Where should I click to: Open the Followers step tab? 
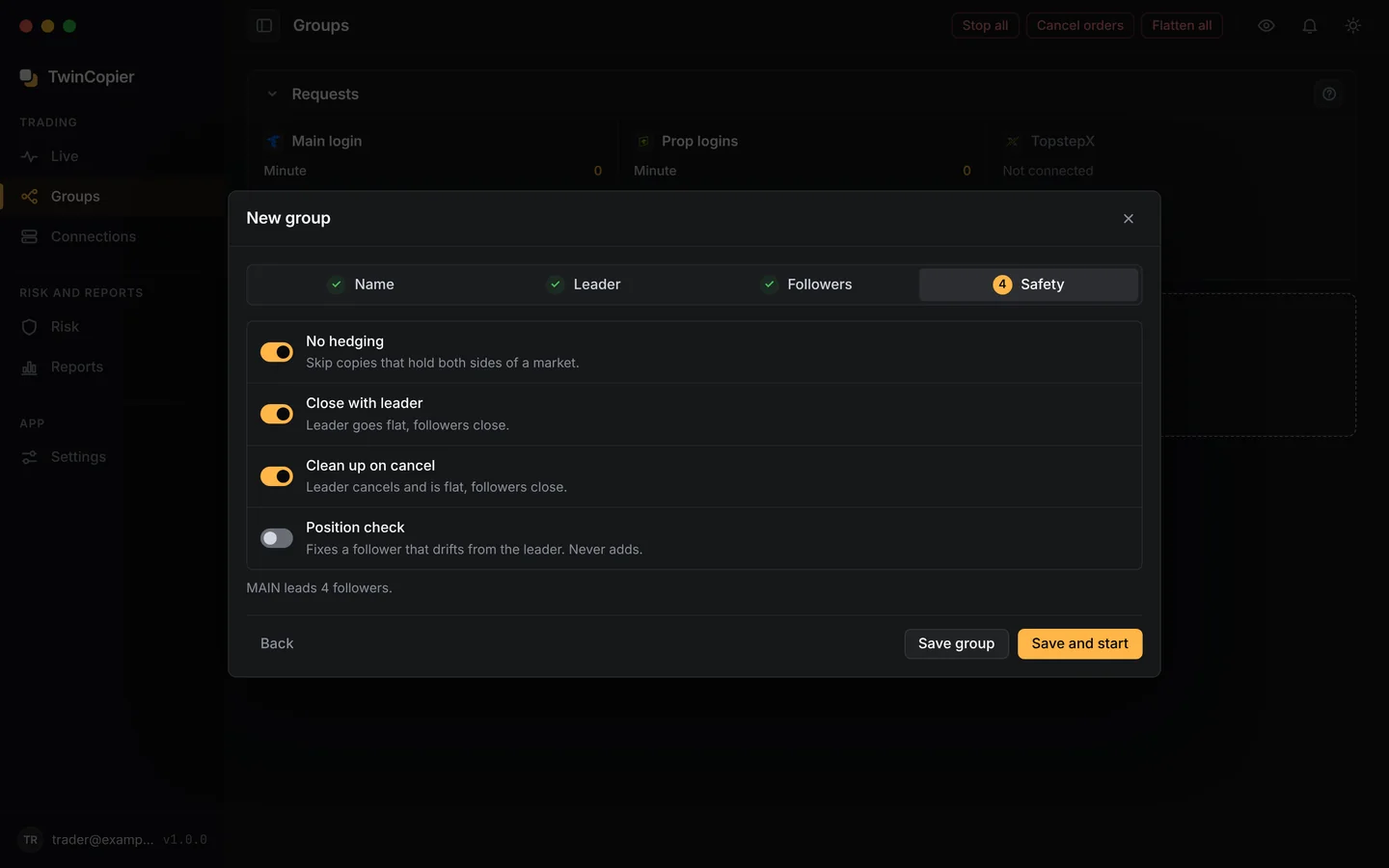click(805, 285)
